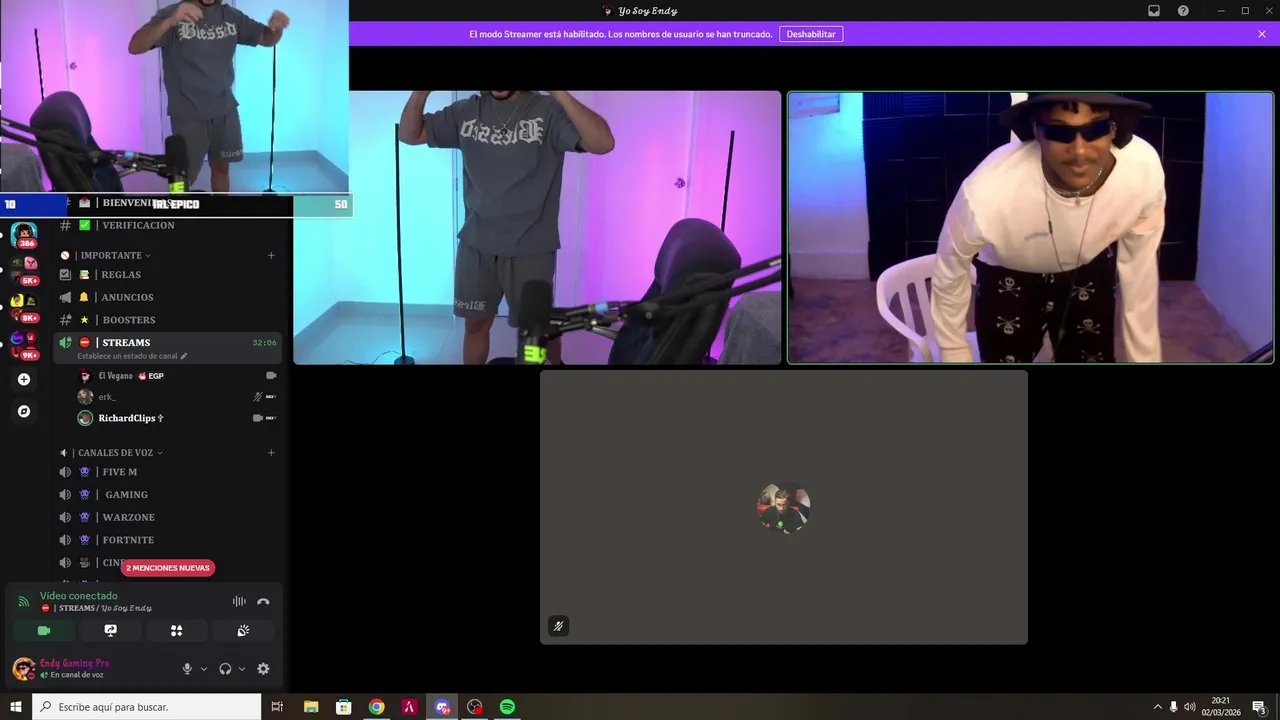Open the help icon in title bar

coord(1183,11)
